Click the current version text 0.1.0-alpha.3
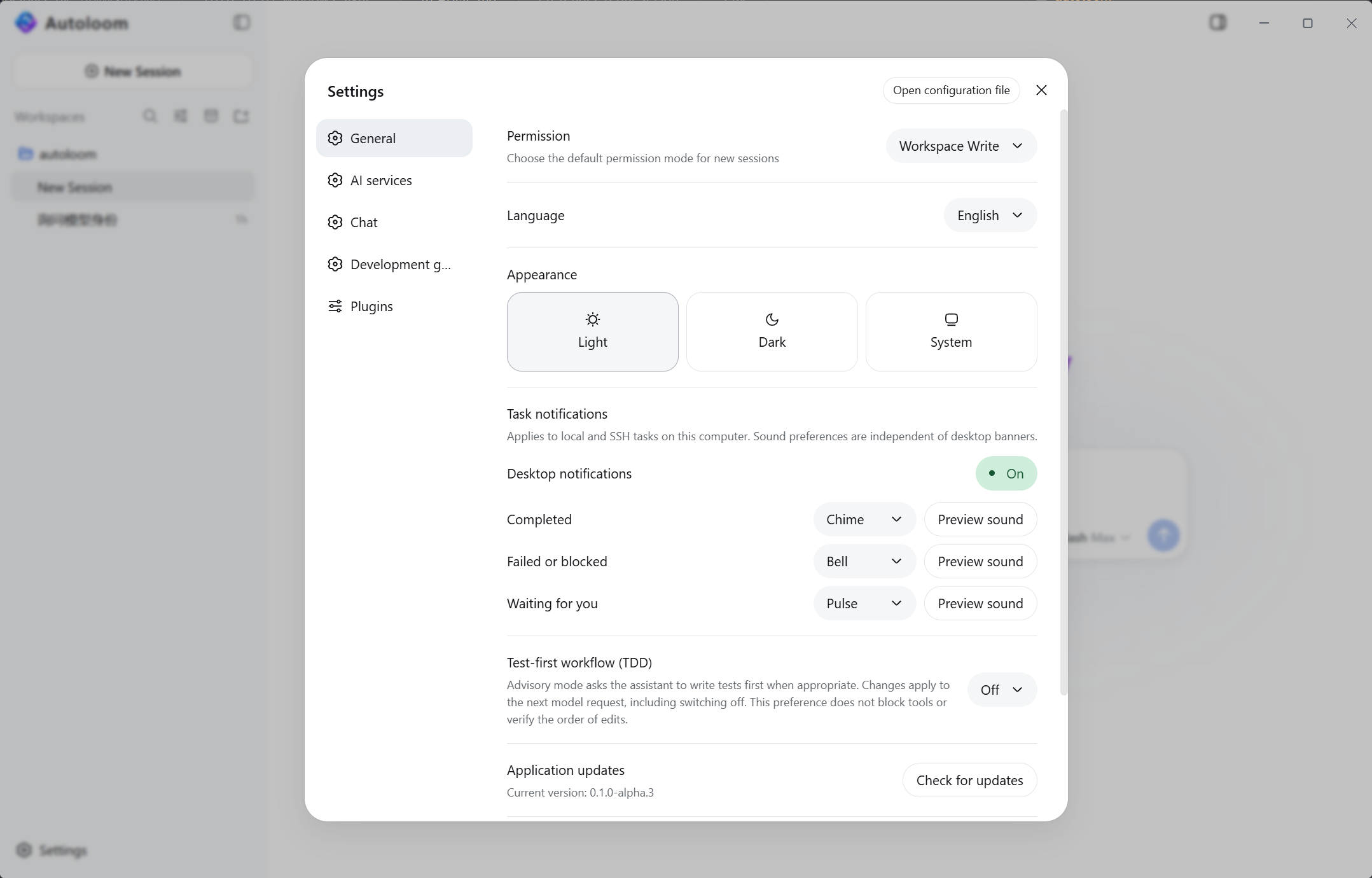The height and width of the screenshot is (878, 1372). 621,793
